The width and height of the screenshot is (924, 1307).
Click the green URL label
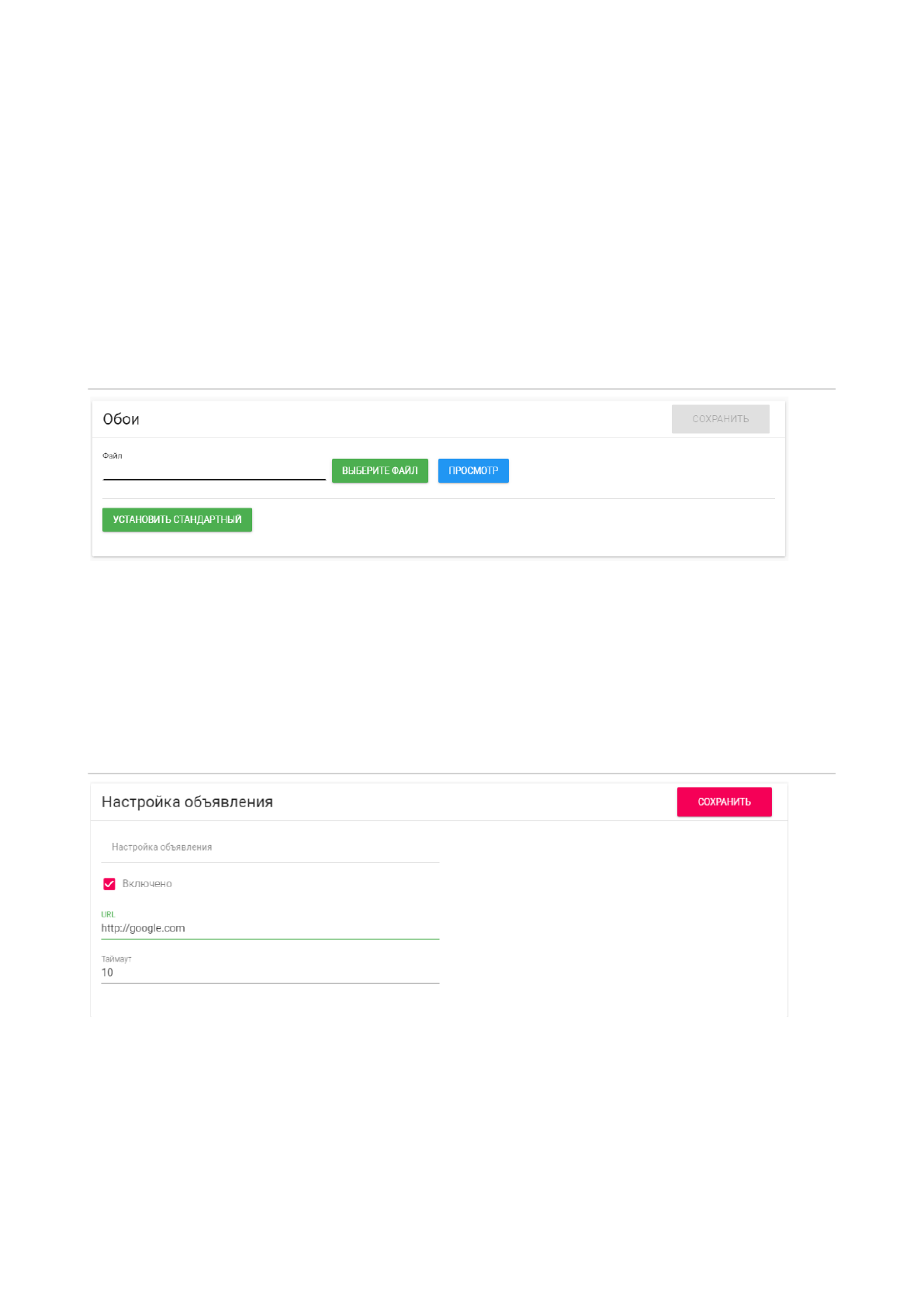click(x=108, y=915)
